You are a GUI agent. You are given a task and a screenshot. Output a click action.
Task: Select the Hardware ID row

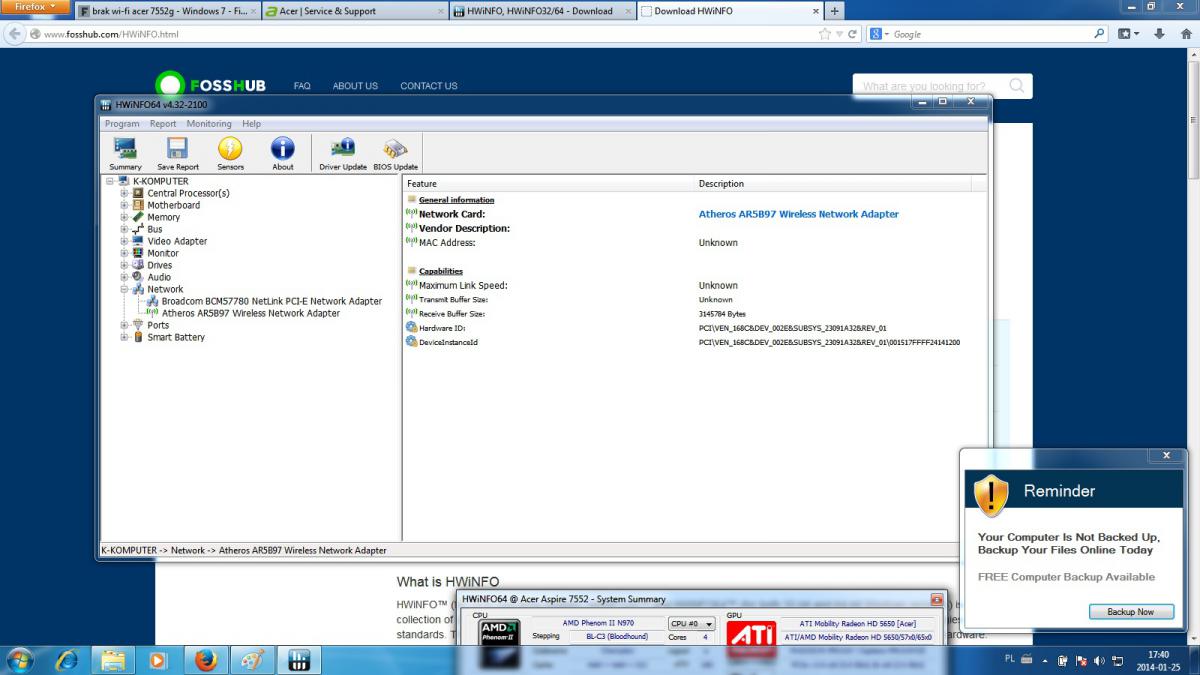695,328
